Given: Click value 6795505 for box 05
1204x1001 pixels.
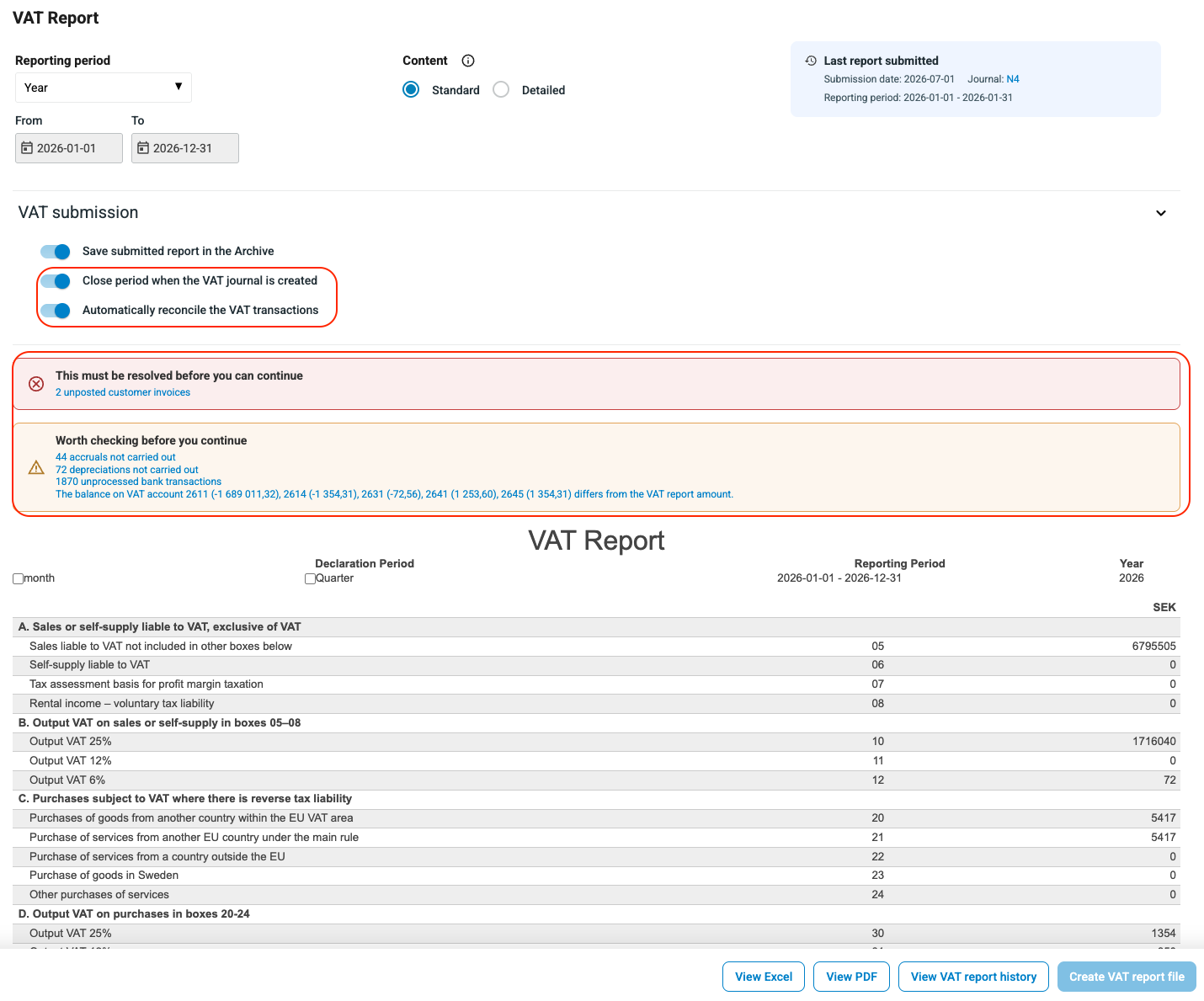Looking at the screenshot, I should [x=1153, y=647].
